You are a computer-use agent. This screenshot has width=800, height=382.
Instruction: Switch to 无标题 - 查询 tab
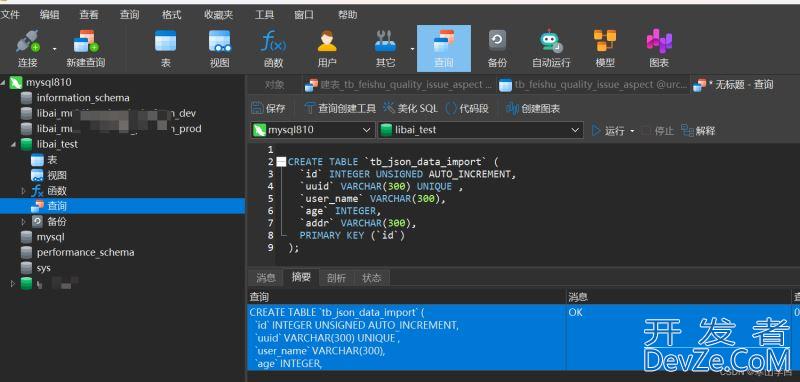735,85
